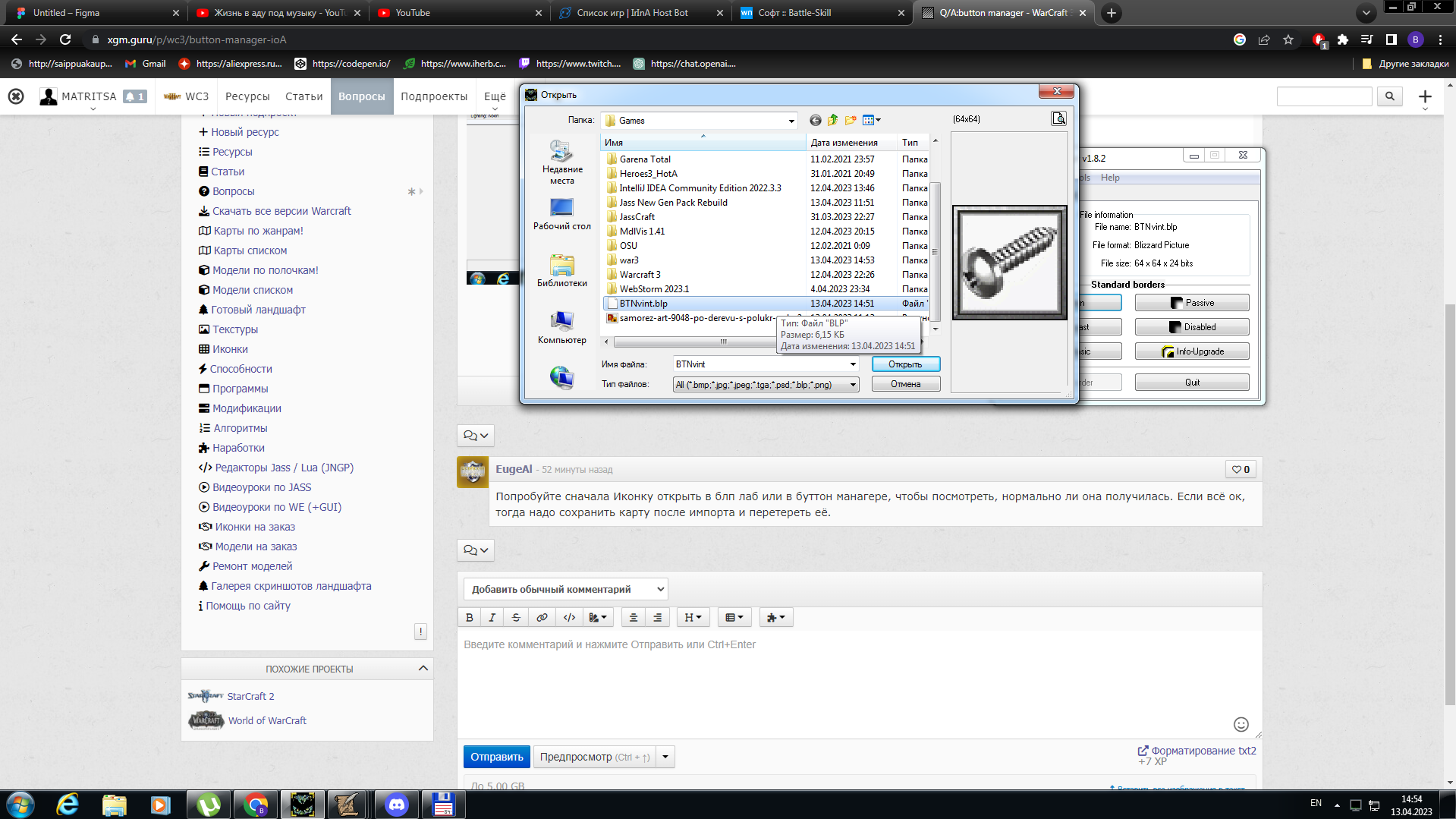Open uTorrent from the taskbar

click(209, 805)
